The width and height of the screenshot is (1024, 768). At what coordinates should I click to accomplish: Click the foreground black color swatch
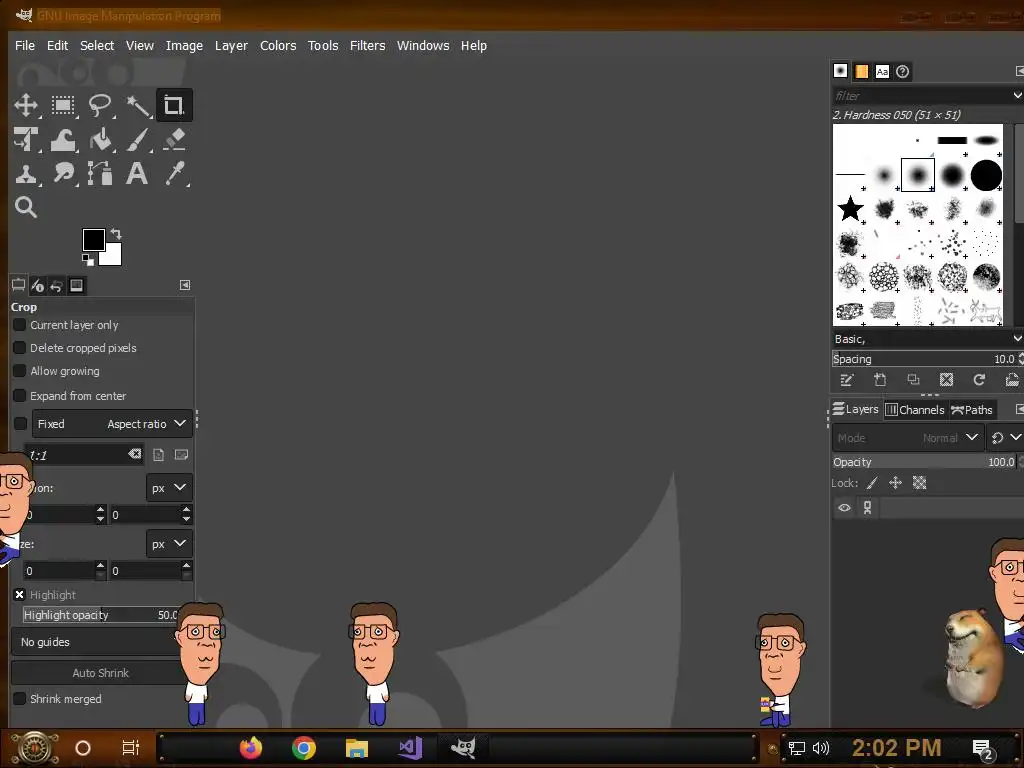pyautogui.click(x=93, y=240)
